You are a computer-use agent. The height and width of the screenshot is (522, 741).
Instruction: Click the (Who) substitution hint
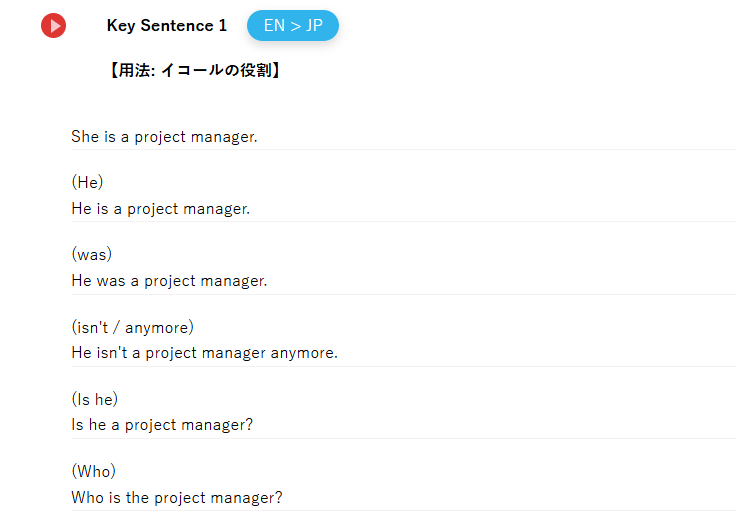coord(93,471)
